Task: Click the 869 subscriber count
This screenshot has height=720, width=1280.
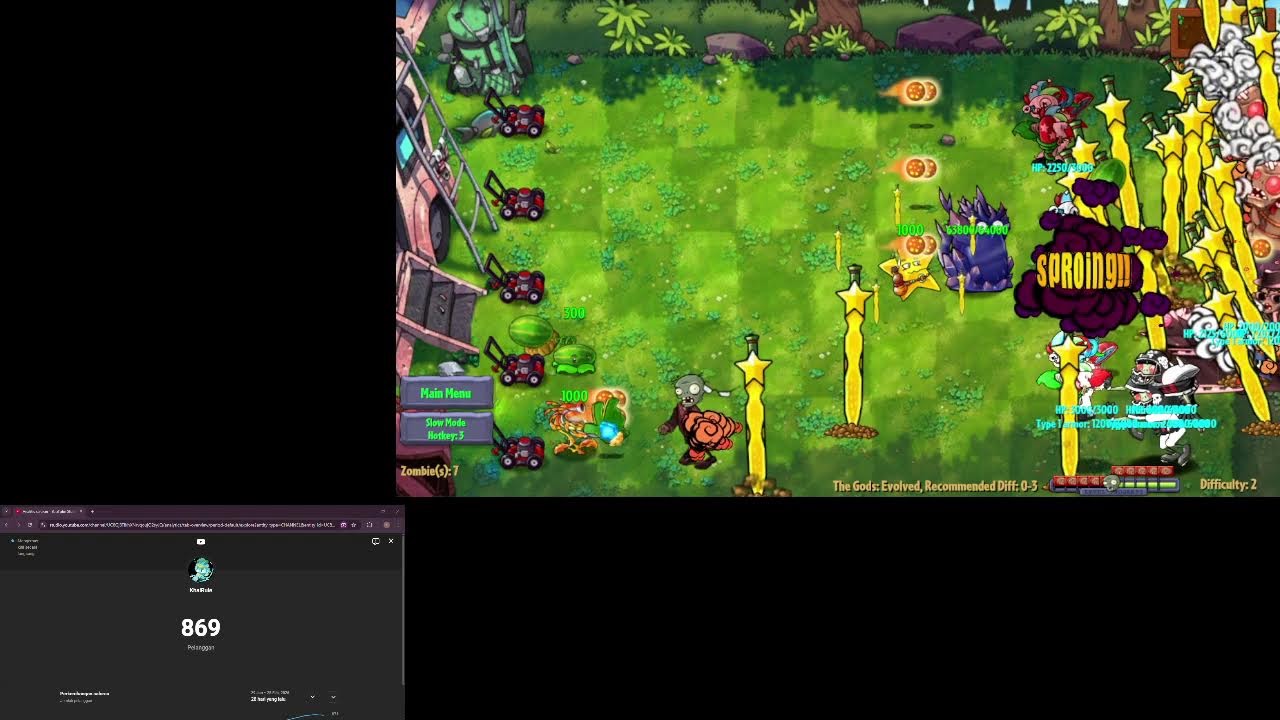Action: click(x=201, y=628)
